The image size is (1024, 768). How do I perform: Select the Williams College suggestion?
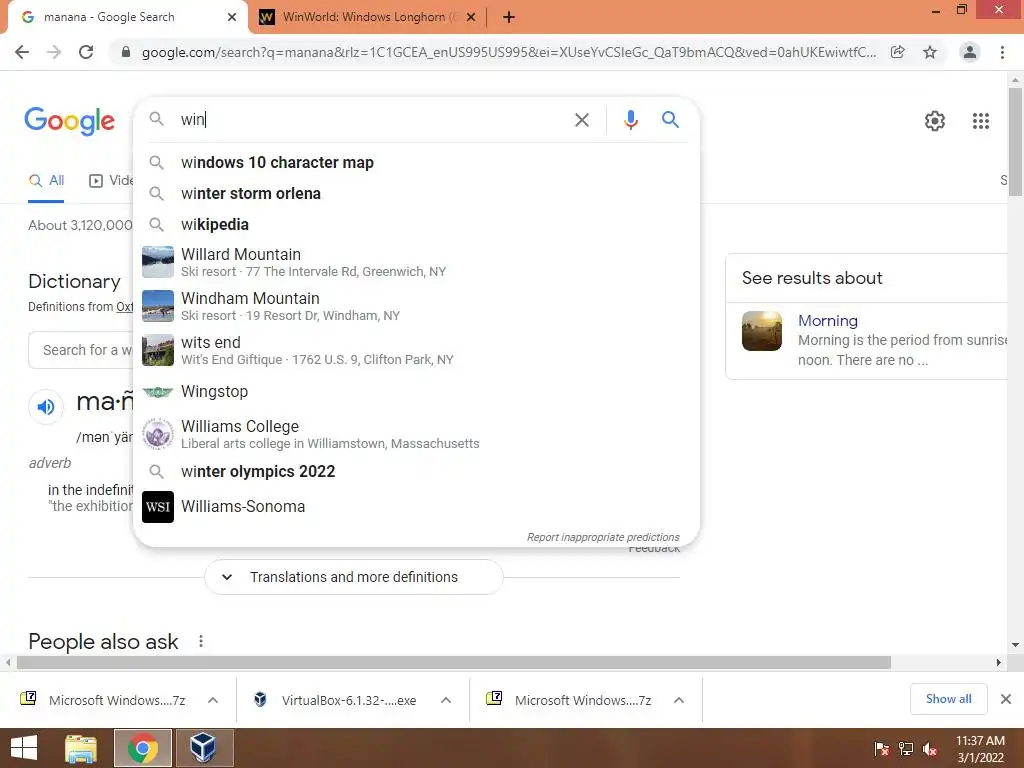pos(415,434)
